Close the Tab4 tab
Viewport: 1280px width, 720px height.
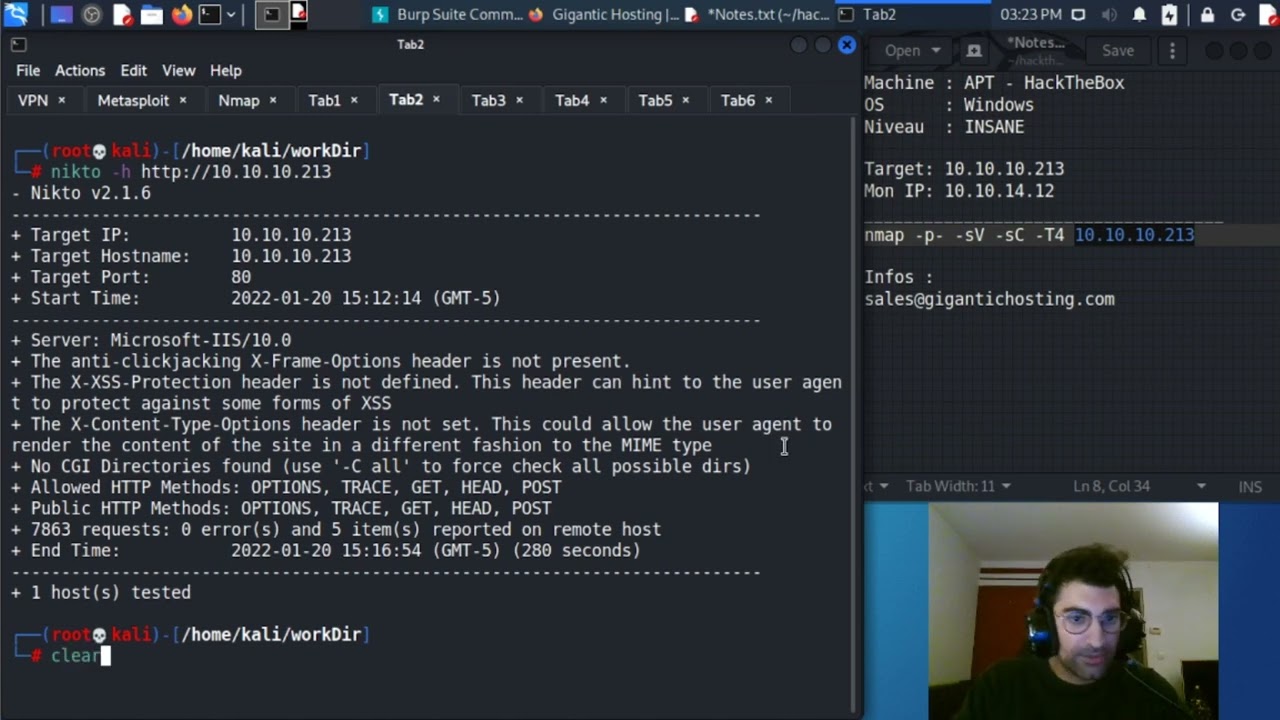602,100
